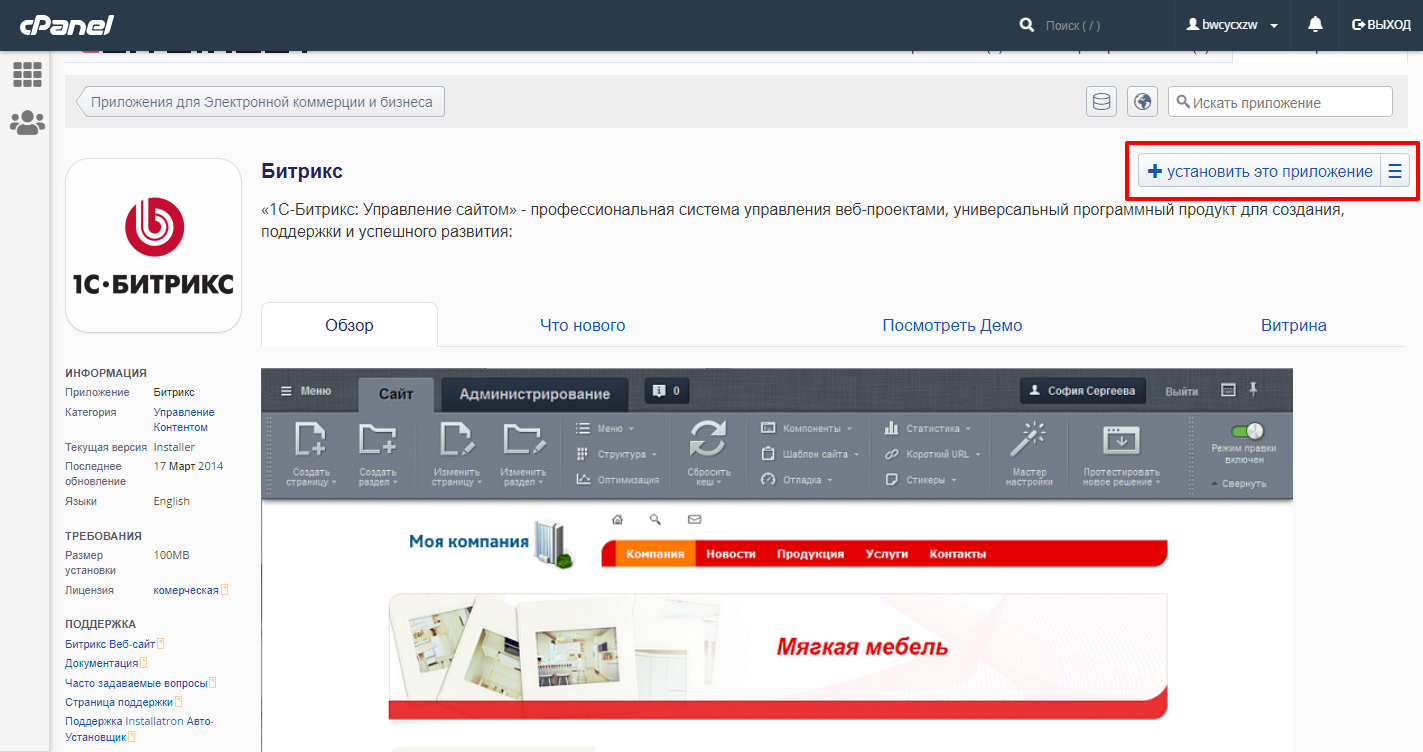The height and width of the screenshot is (752, 1423).
Task: Open the "Страница поддержки" link
Action: [119, 702]
